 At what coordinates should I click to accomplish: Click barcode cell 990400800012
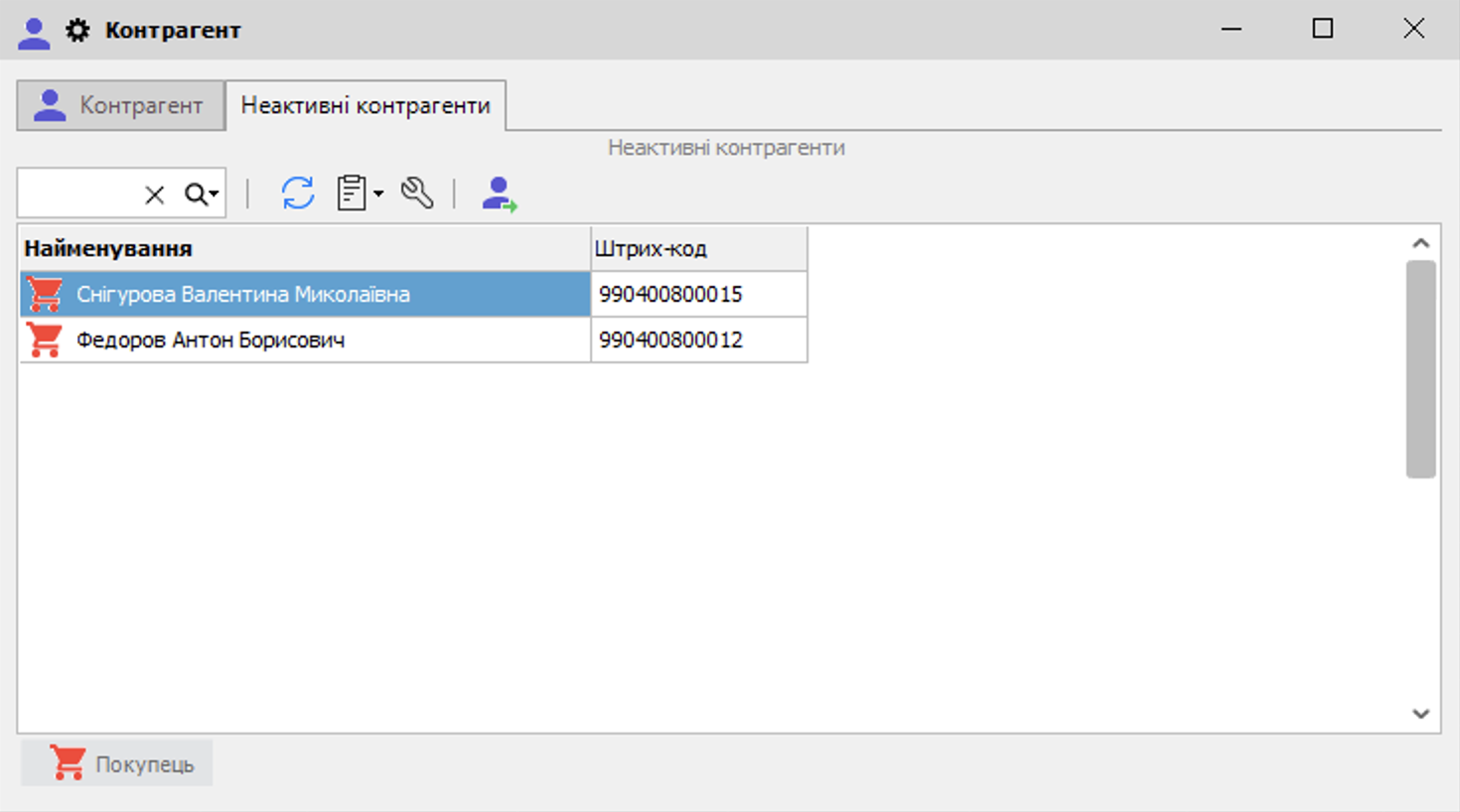point(699,339)
